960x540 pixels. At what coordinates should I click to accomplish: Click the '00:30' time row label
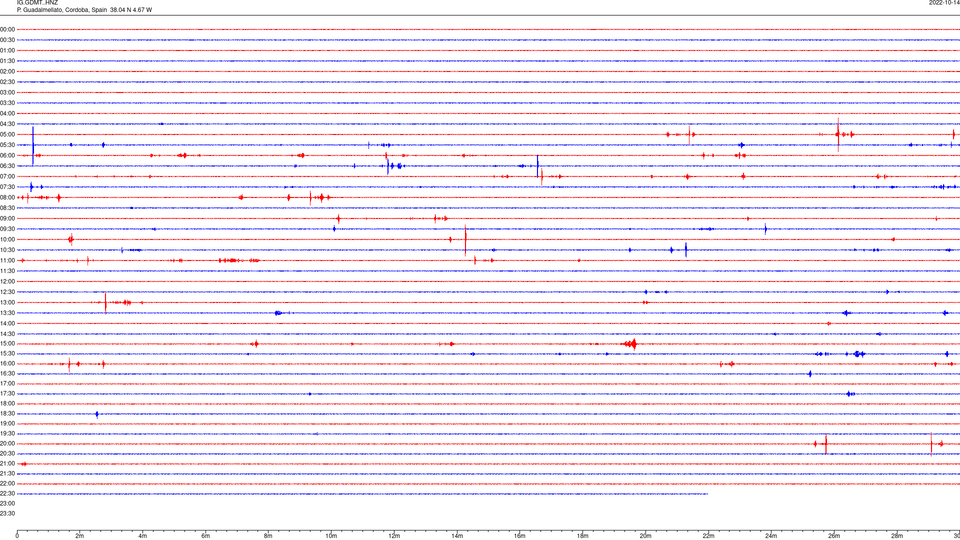[x=7, y=40]
